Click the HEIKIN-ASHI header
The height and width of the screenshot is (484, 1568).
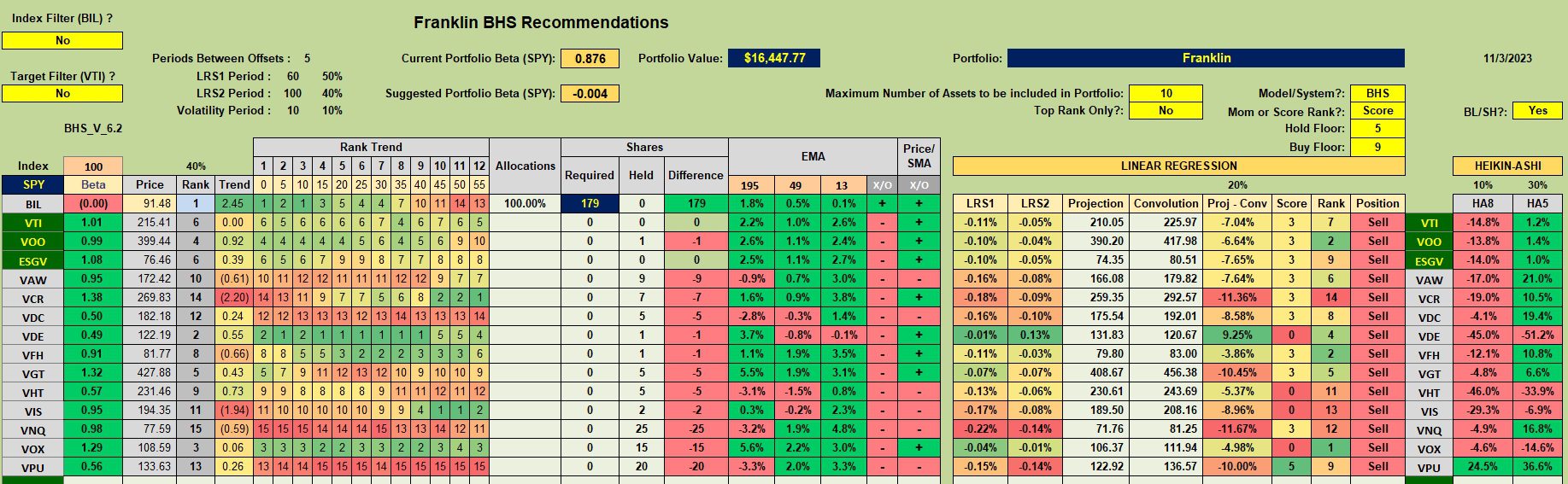coord(1507,166)
